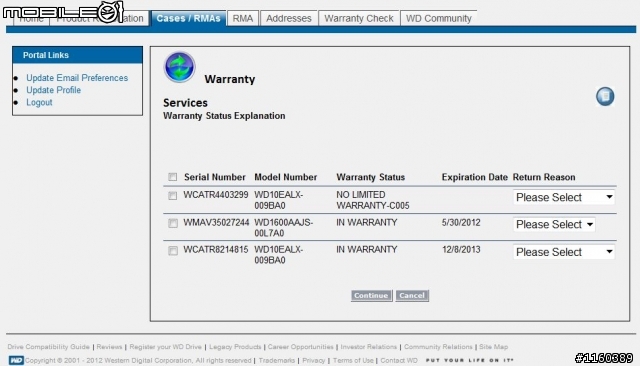
Task: Open the Site Map footer link
Action: click(x=493, y=347)
